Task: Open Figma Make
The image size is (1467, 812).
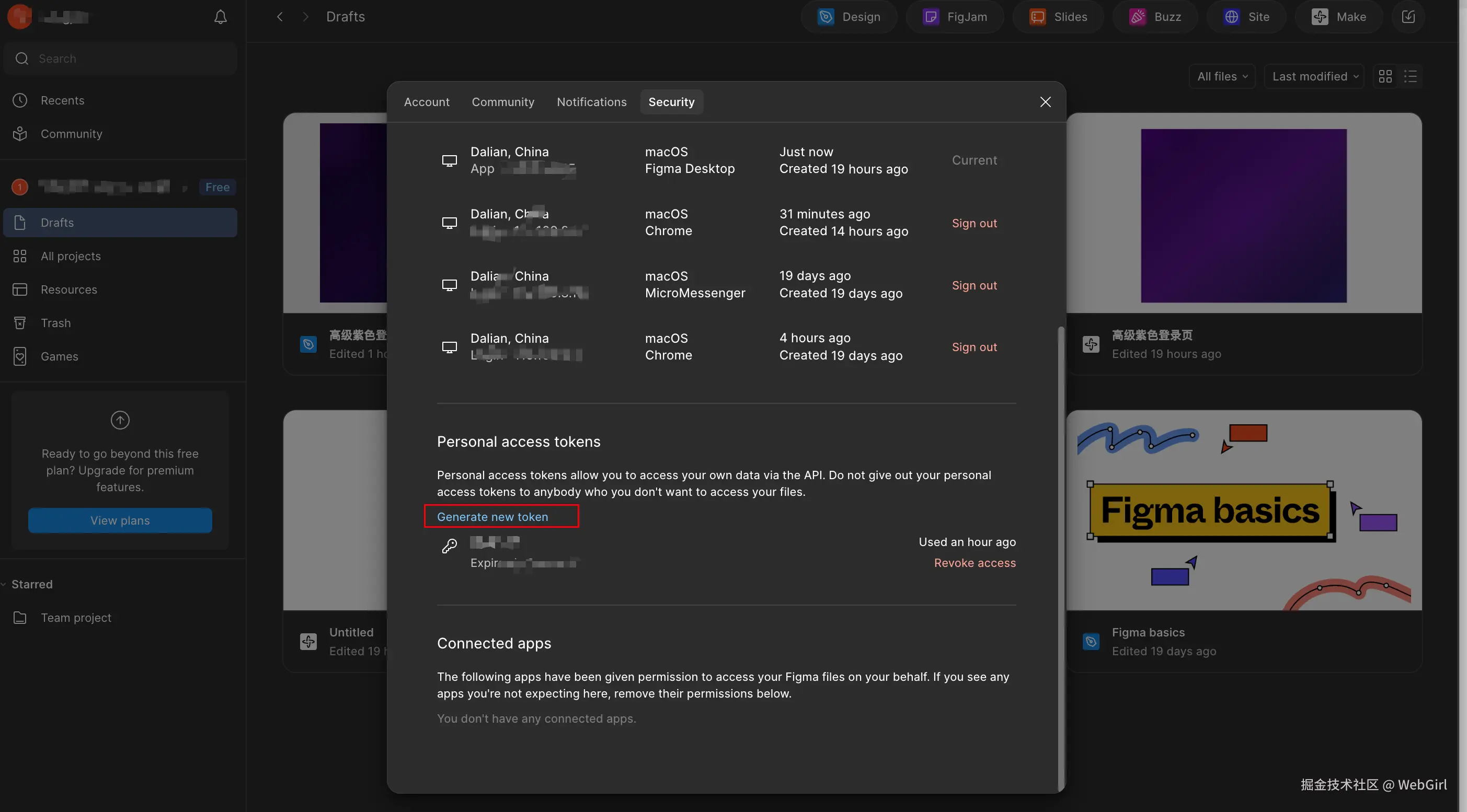Action: click(x=1338, y=17)
